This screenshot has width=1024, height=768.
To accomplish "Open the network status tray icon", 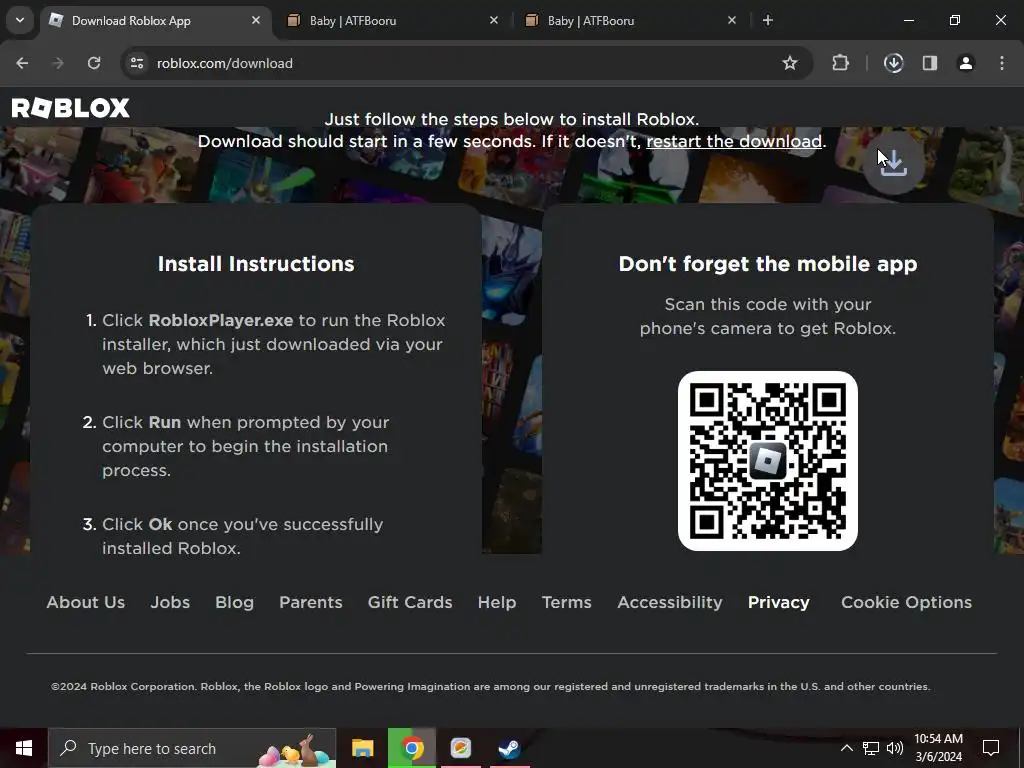I will [871, 748].
